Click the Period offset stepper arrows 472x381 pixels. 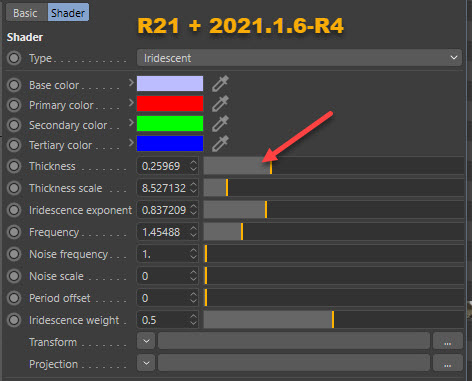click(x=193, y=298)
